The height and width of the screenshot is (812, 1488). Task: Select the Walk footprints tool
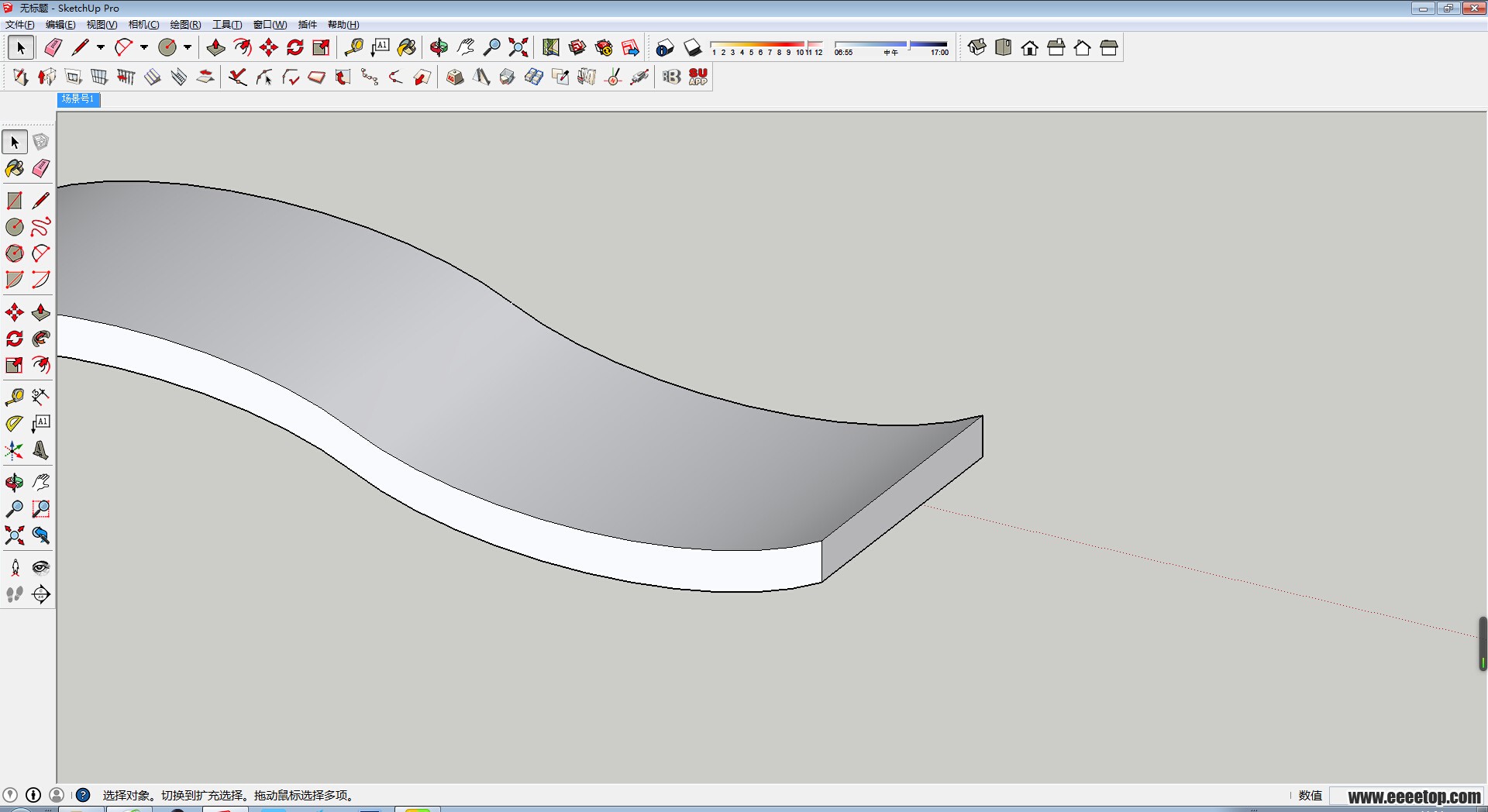(15, 594)
